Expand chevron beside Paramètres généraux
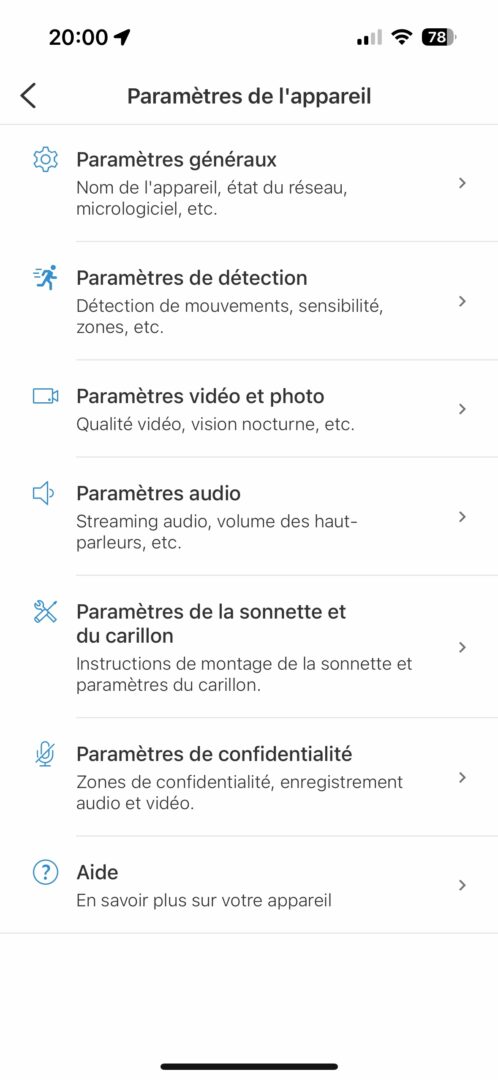 [x=463, y=183]
